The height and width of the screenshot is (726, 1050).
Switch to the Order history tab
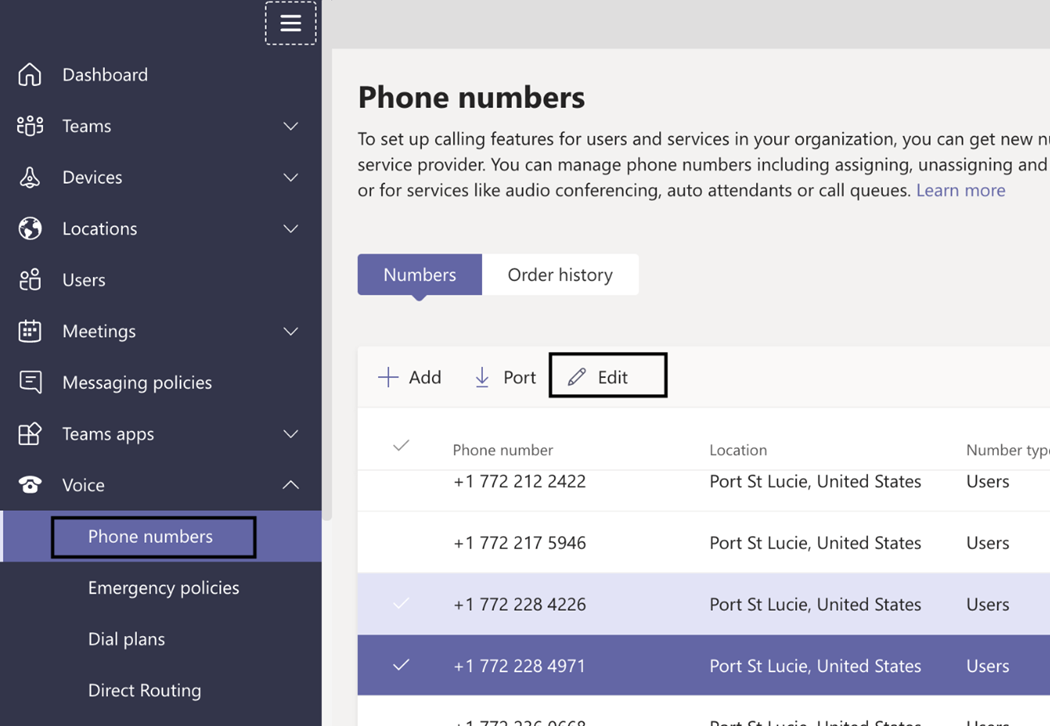pyautogui.click(x=559, y=275)
